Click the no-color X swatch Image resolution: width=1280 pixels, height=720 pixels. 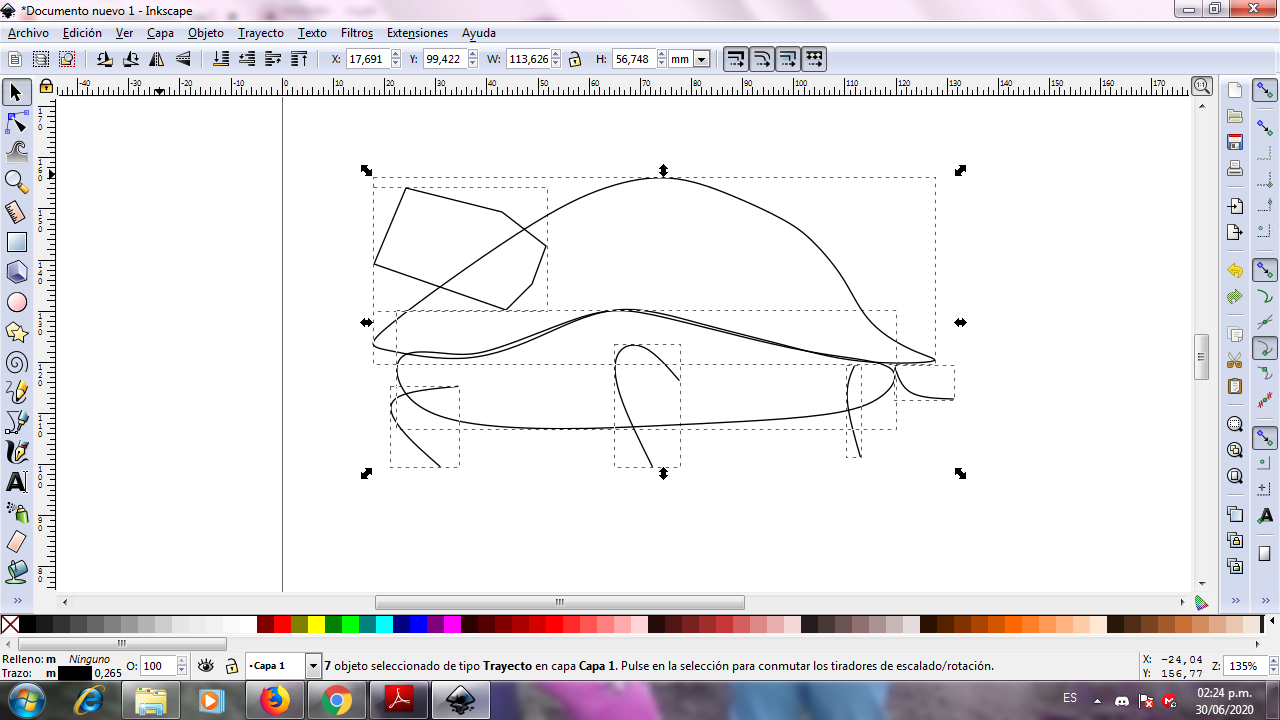tap(10, 625)
